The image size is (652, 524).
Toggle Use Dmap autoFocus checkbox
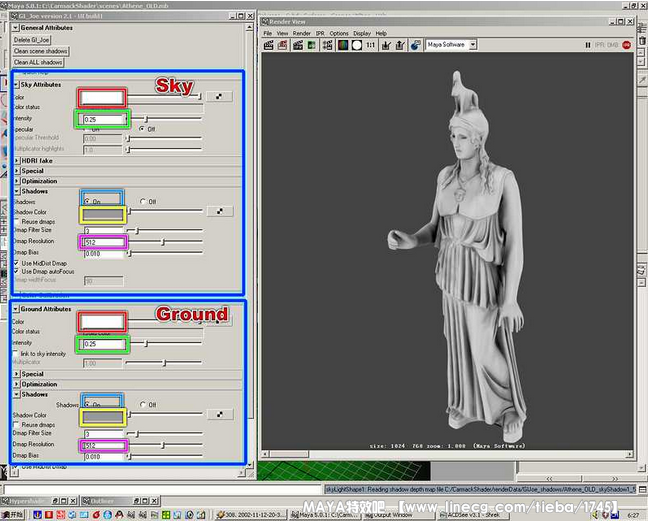click(x=16, y=272)
